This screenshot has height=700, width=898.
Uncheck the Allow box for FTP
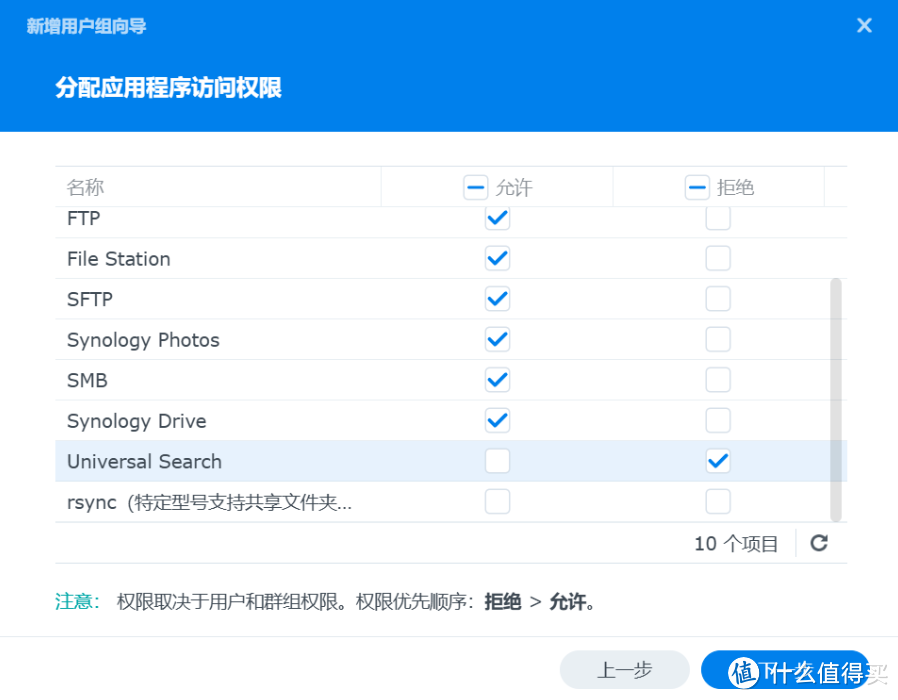pos(497,218)
